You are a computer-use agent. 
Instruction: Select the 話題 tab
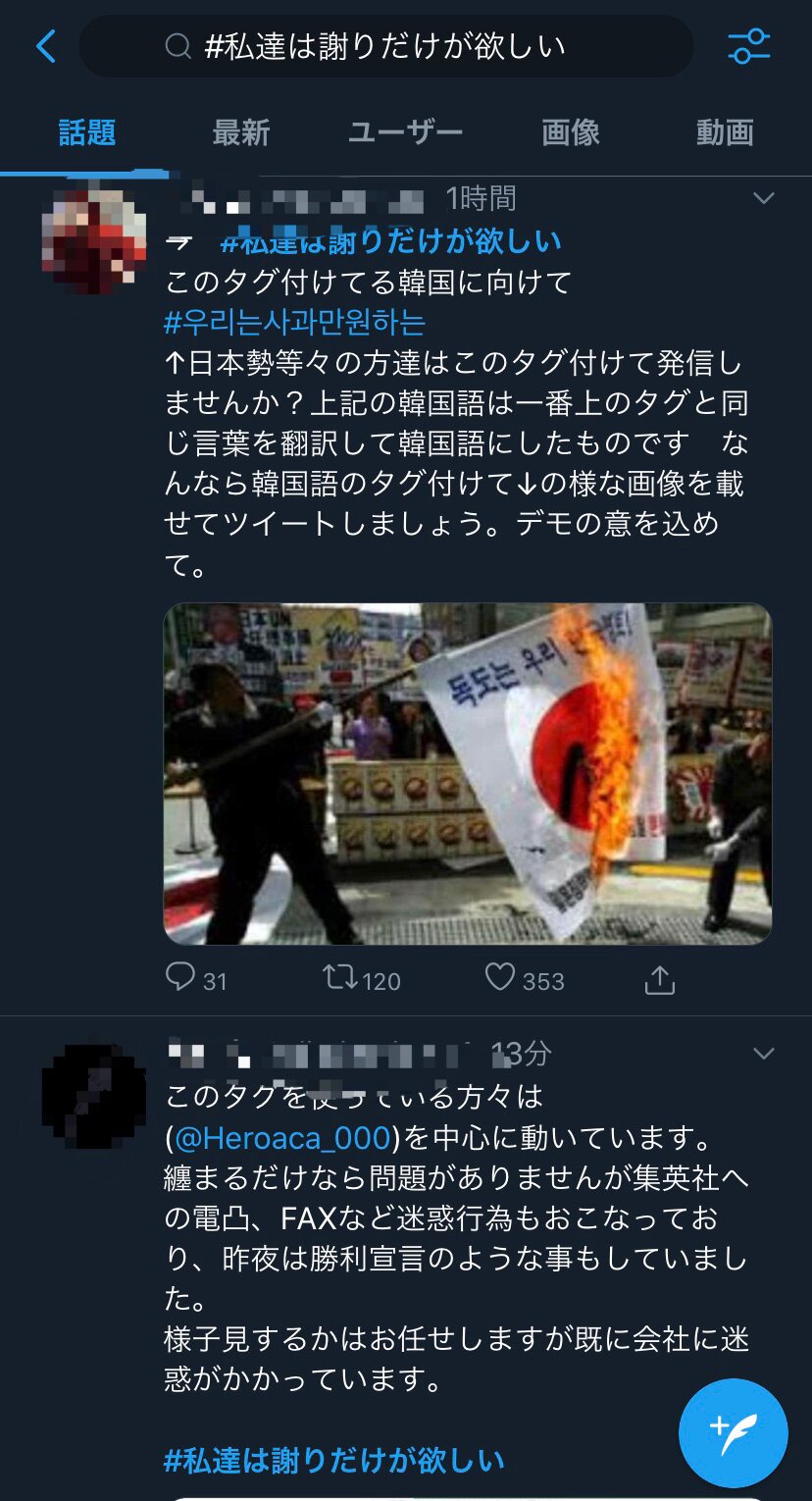86,132
